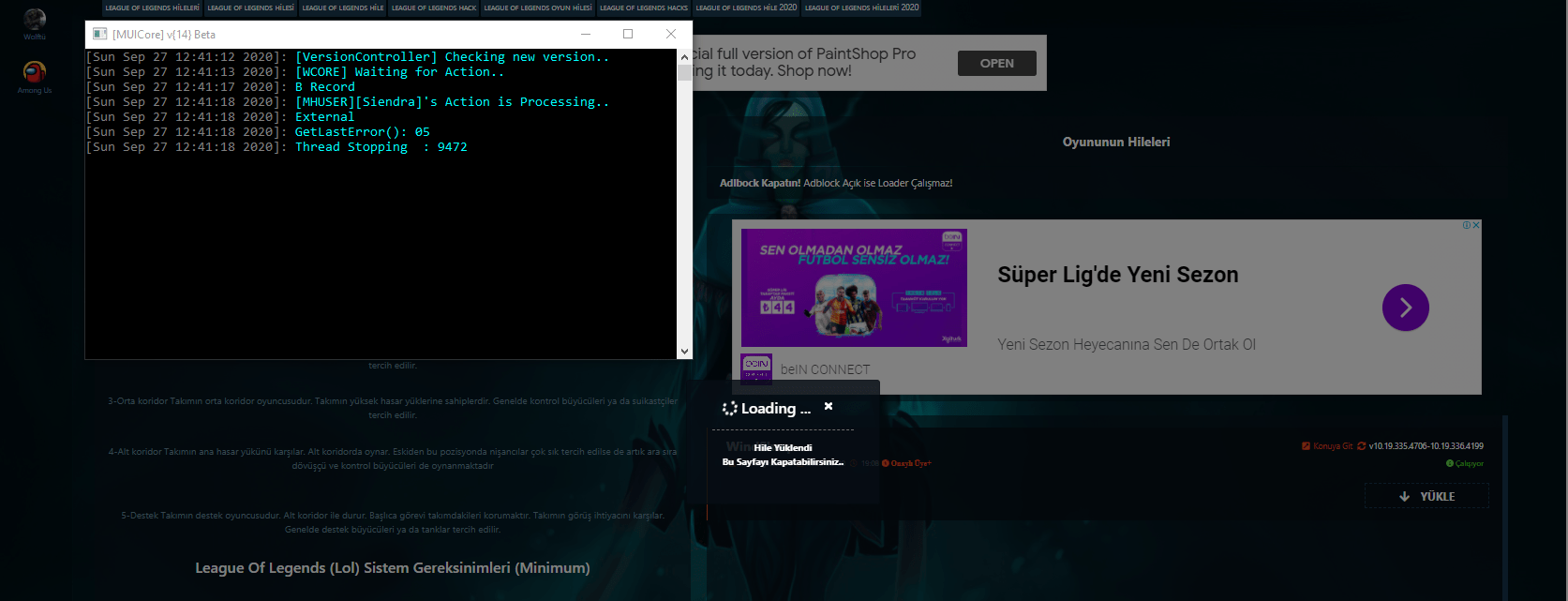This screenshot has width=1568, height=601.
Task: Open the LEAGUE OF LEGENDS OYUN HİLESİ tab
Action: point(538,8)
